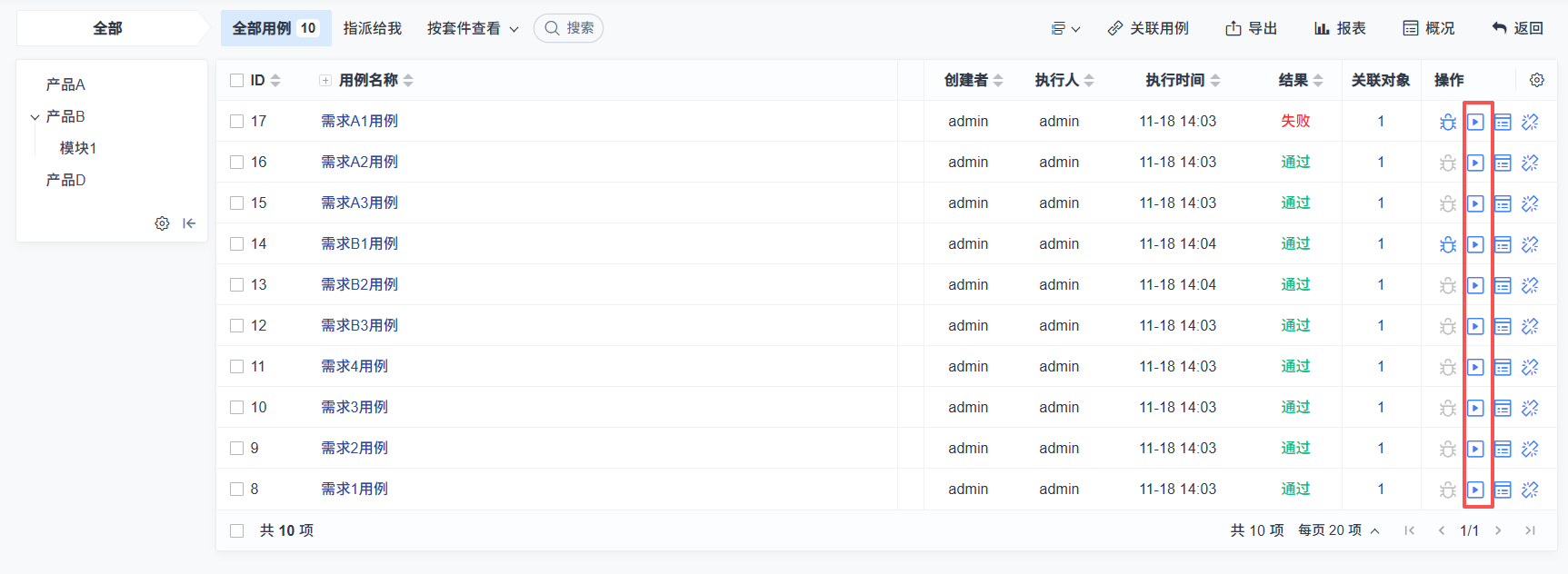Export cases with 导出

1251,28
